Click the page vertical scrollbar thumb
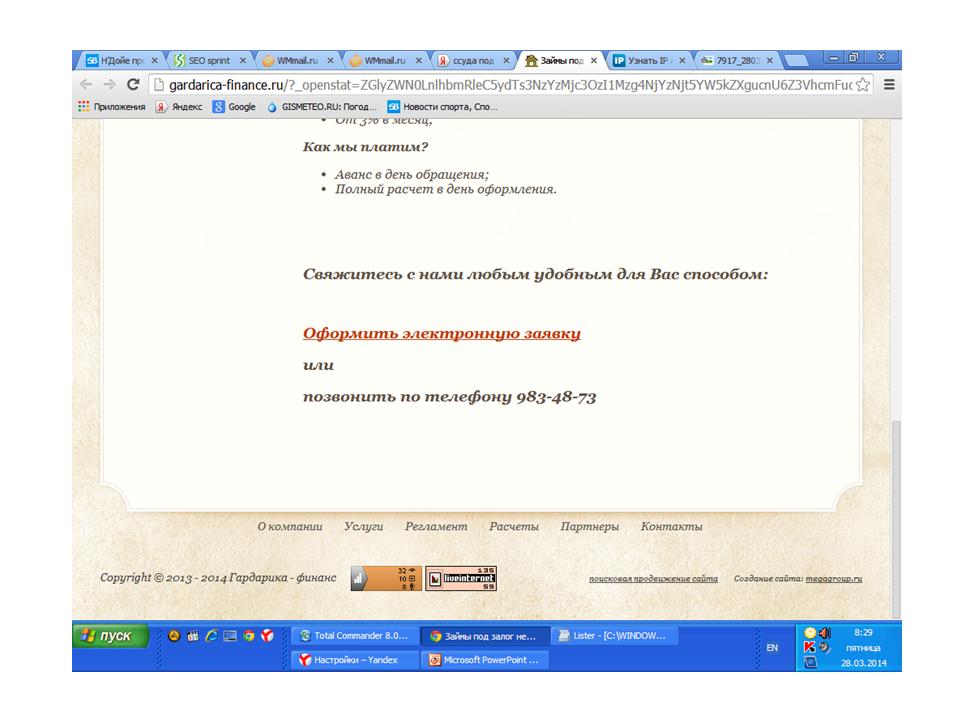Image resolution: width=960 pixels, height=720 pixels. tap(896, 519)
